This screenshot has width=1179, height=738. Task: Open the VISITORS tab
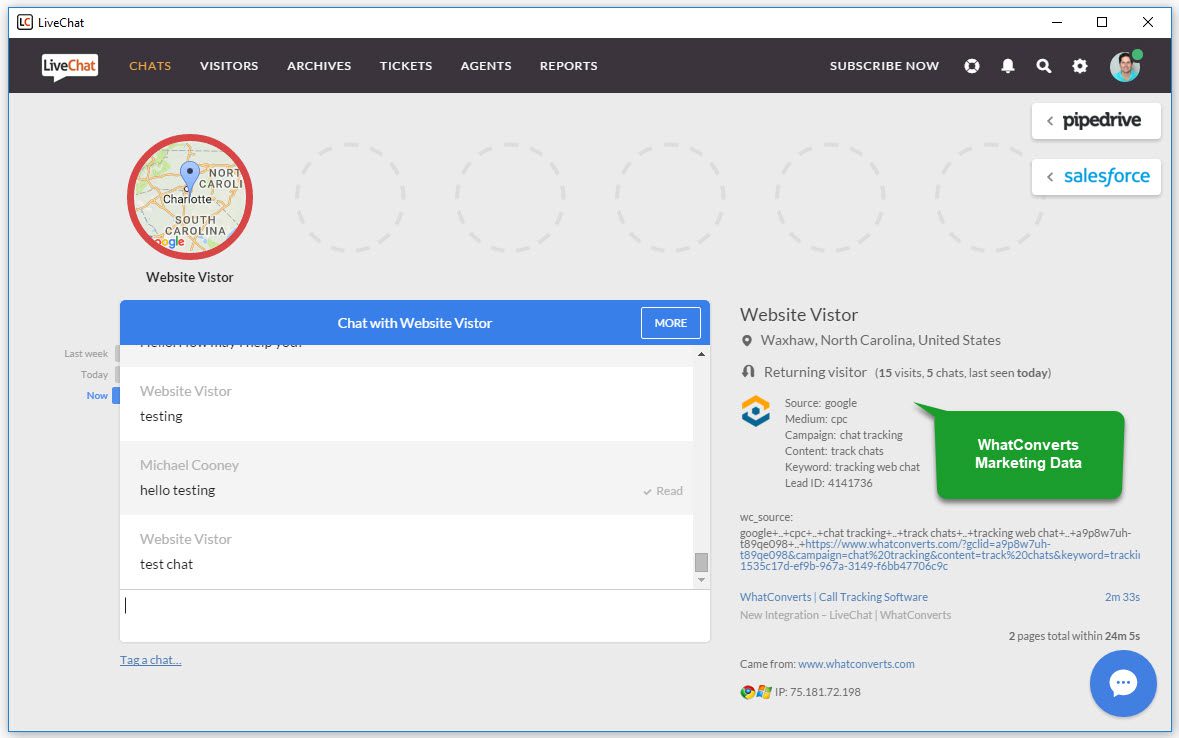(229, 66)
